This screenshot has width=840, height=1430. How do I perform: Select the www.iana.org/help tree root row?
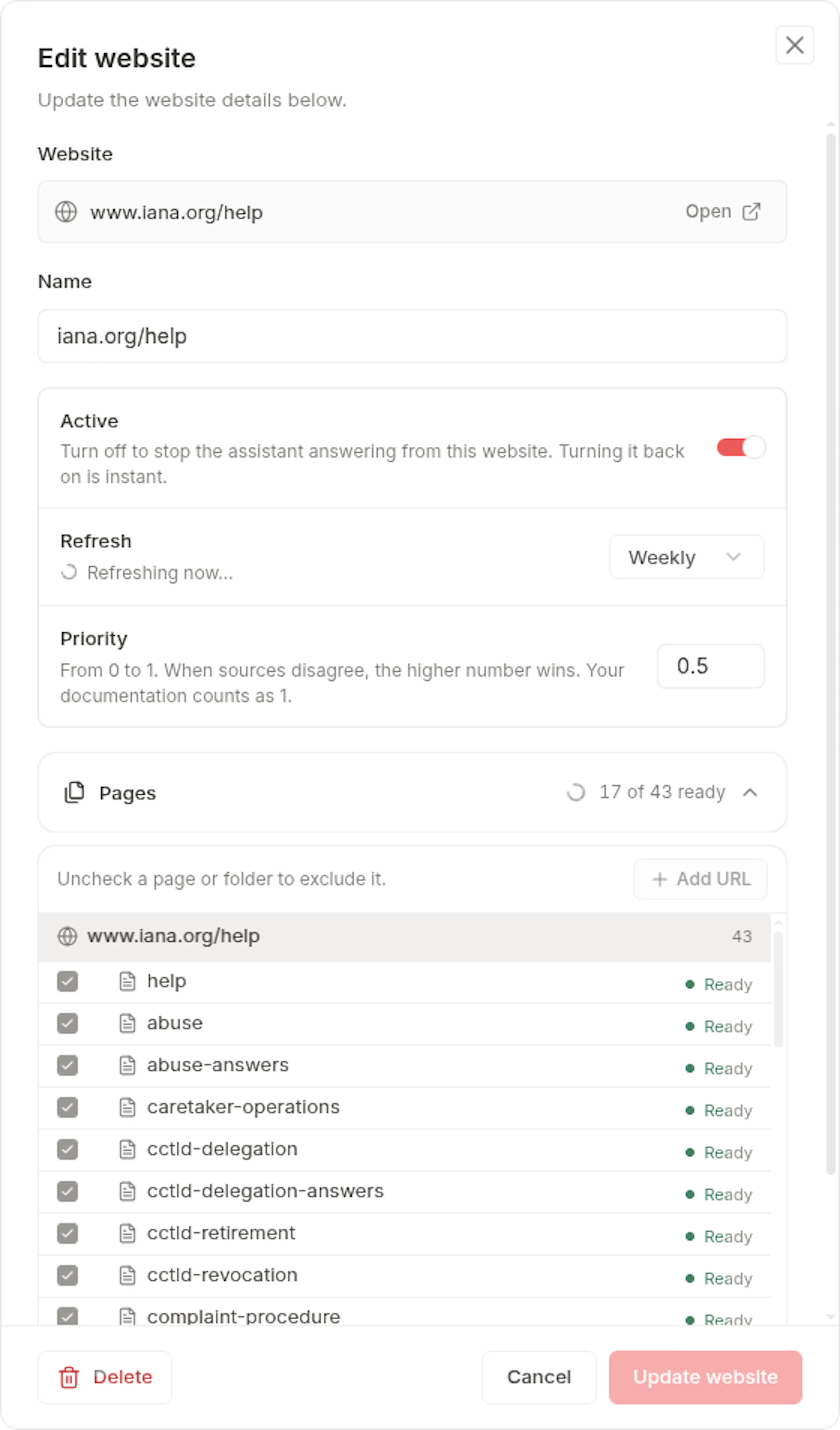[404, 936]
